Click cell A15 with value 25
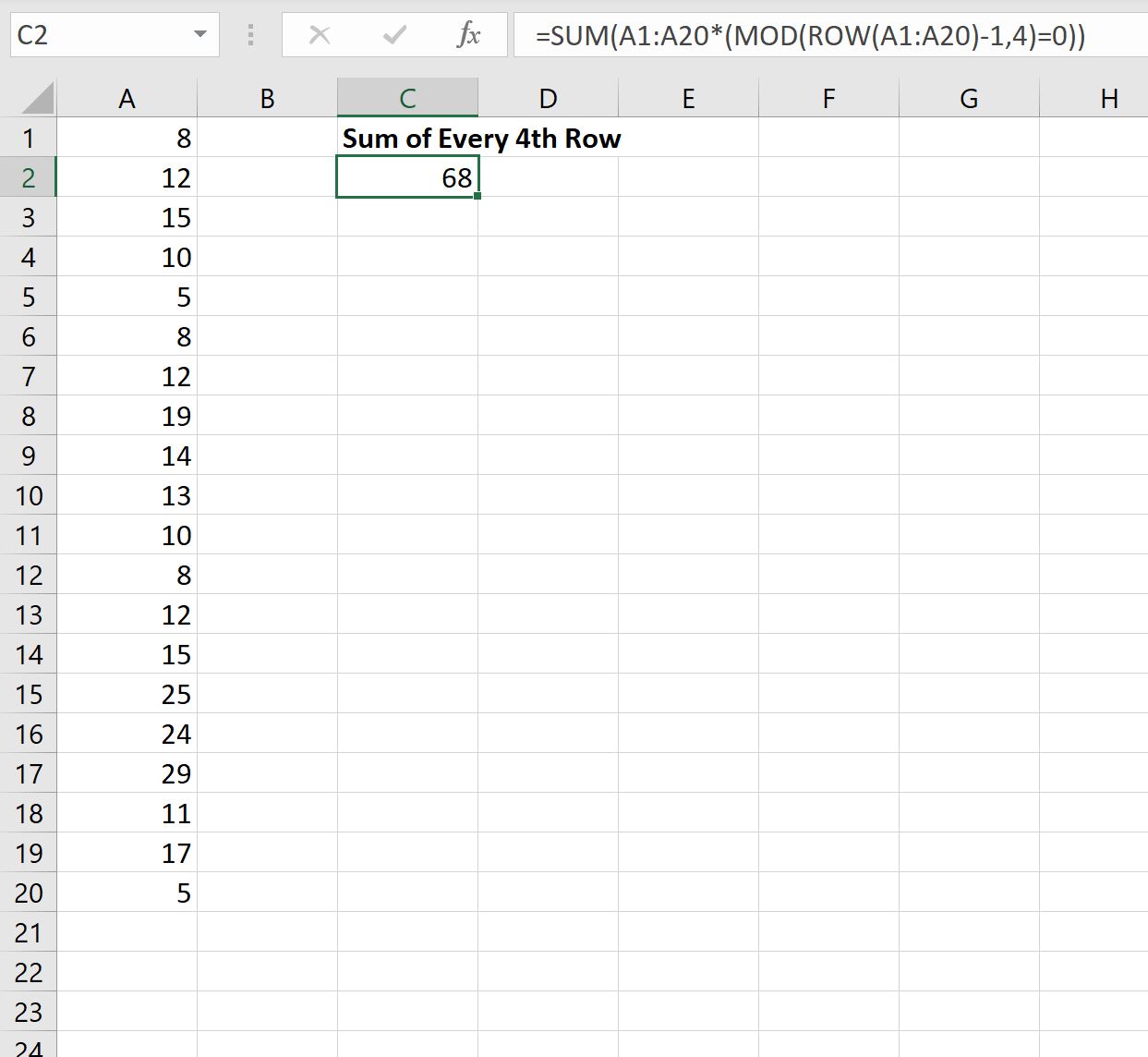Screen dimensions: 1148x1057 [127, 694]
